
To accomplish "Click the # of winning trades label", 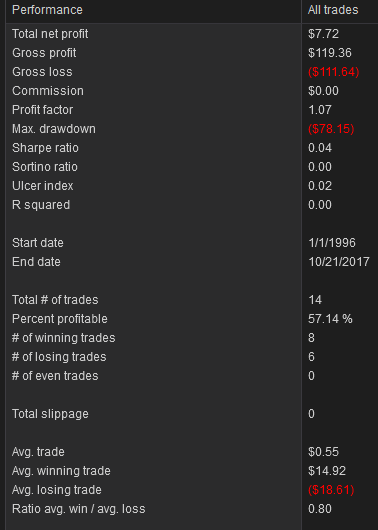I will [64, 338].
